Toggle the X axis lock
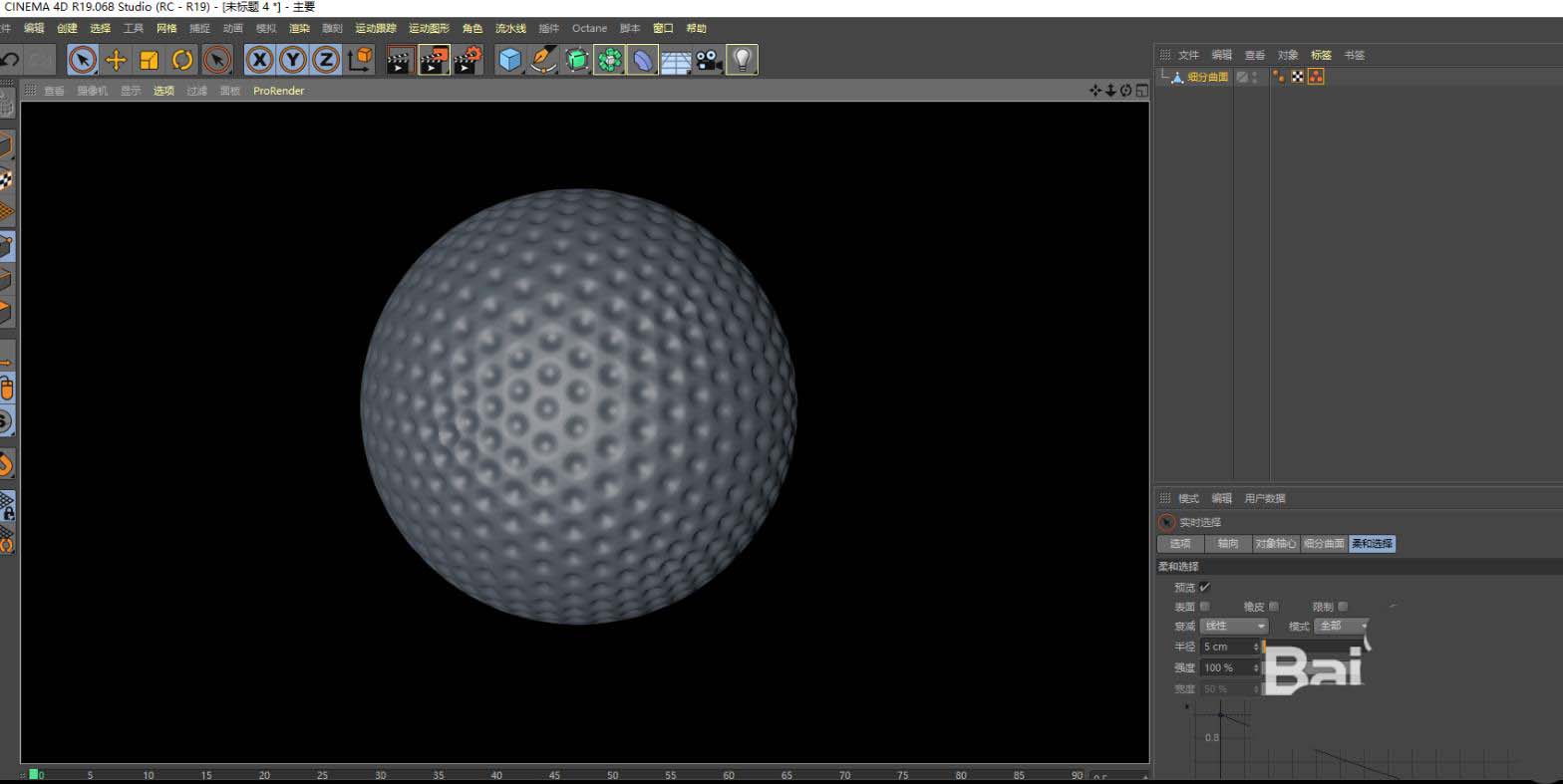 [259, 60]
